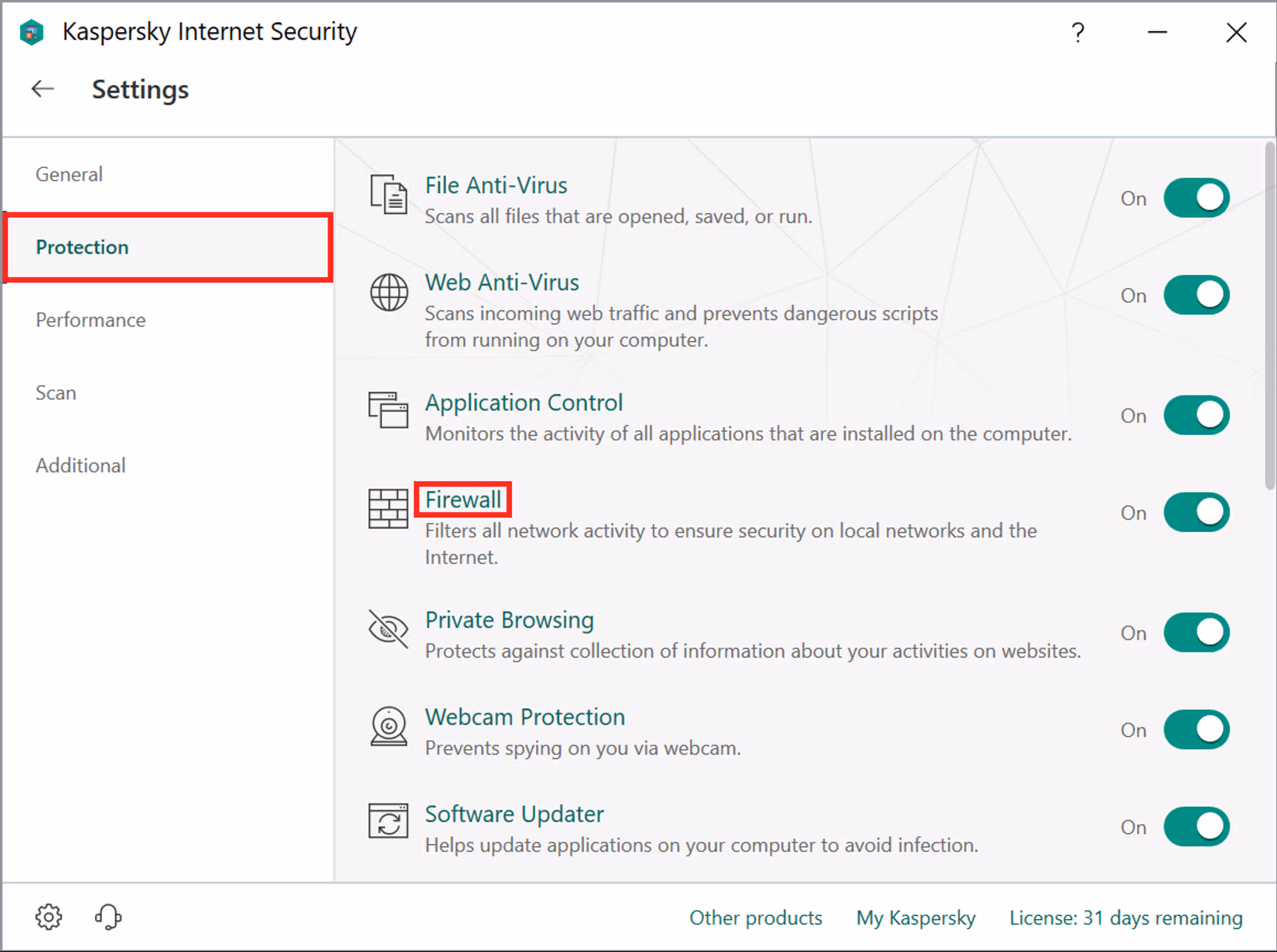Screen dimensions: 1277x952
Task: Open help with the question mark
Action: point(1077,32)
